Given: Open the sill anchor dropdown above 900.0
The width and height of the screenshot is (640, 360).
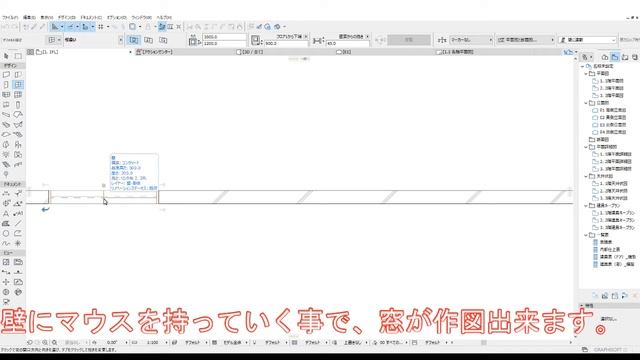Looking at the screenshot, I should click(x=306, y=37).
